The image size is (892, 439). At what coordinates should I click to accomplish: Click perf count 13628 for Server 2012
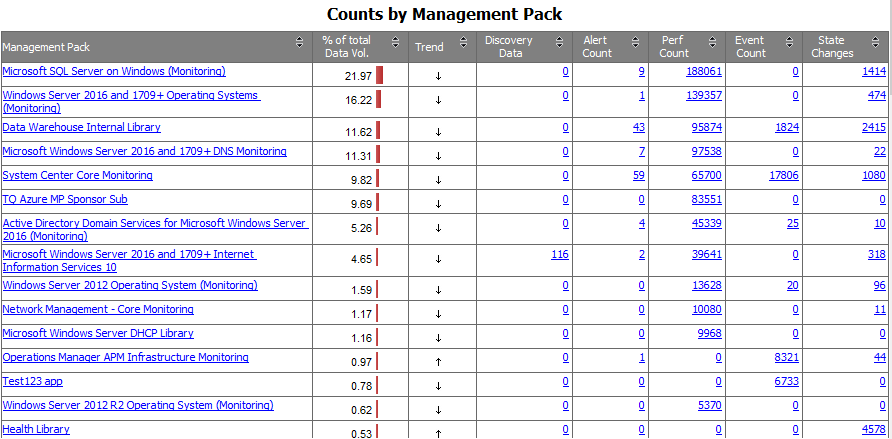pyautogui.click(x=707, y=285)
